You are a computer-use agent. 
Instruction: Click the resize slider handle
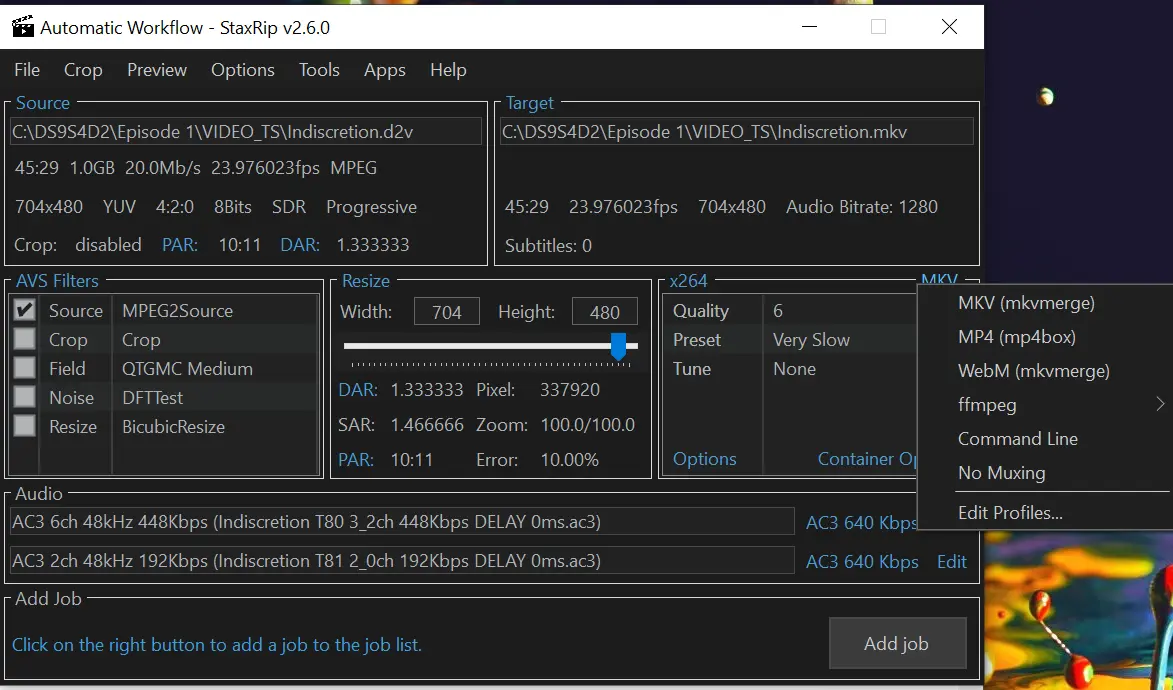pyautogui.click(x=618, y=347)
